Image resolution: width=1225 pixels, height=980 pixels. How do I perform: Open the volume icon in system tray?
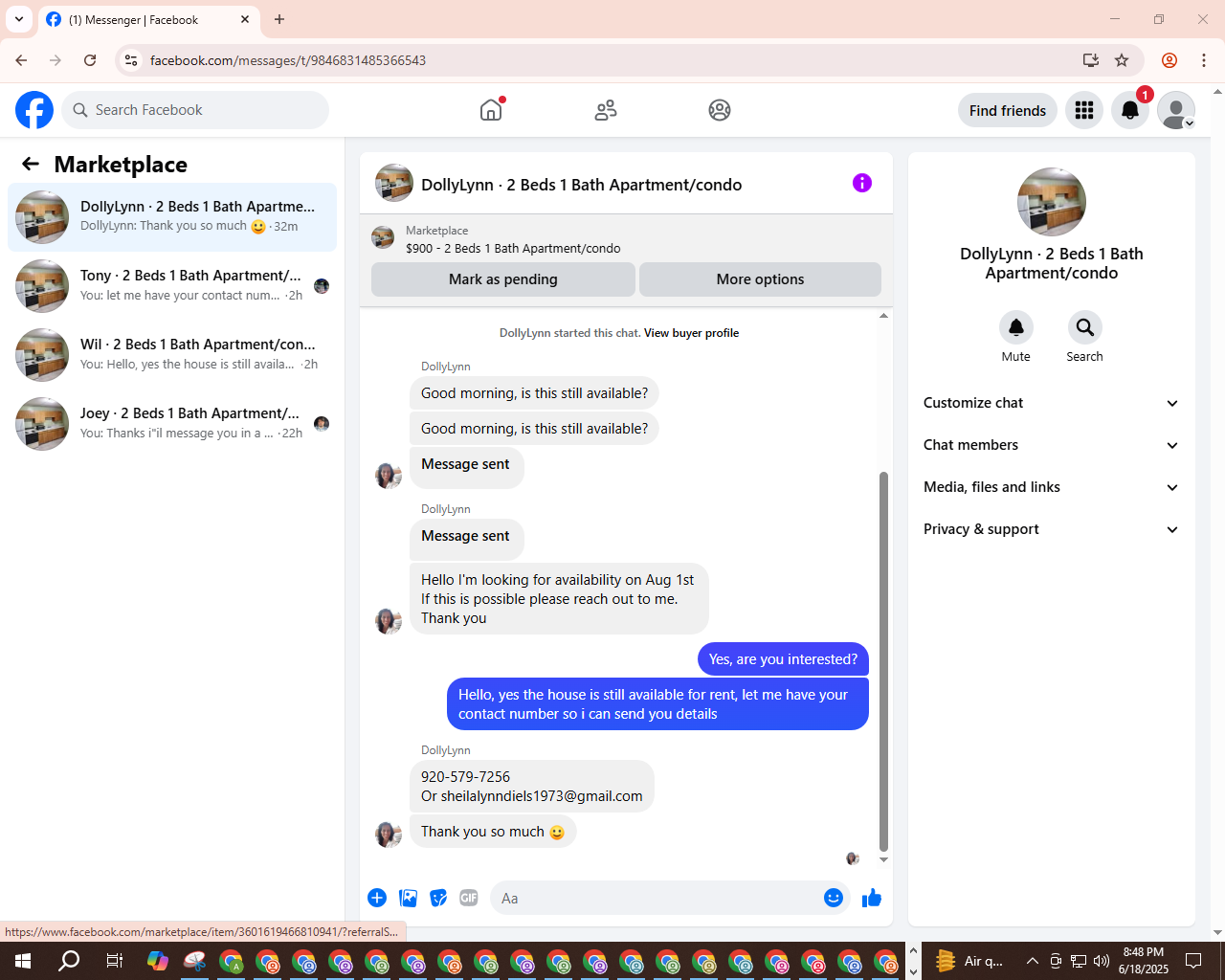point(1102,961)
